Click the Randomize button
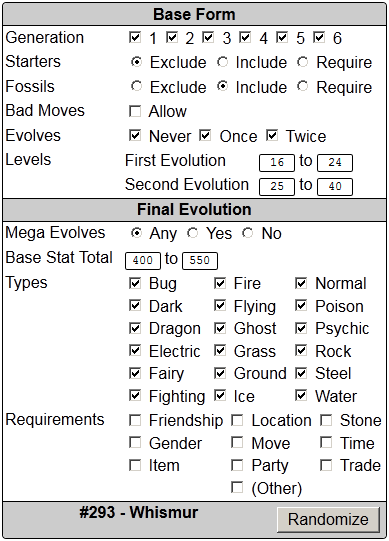389x541 pixels. tap(328, 520)
